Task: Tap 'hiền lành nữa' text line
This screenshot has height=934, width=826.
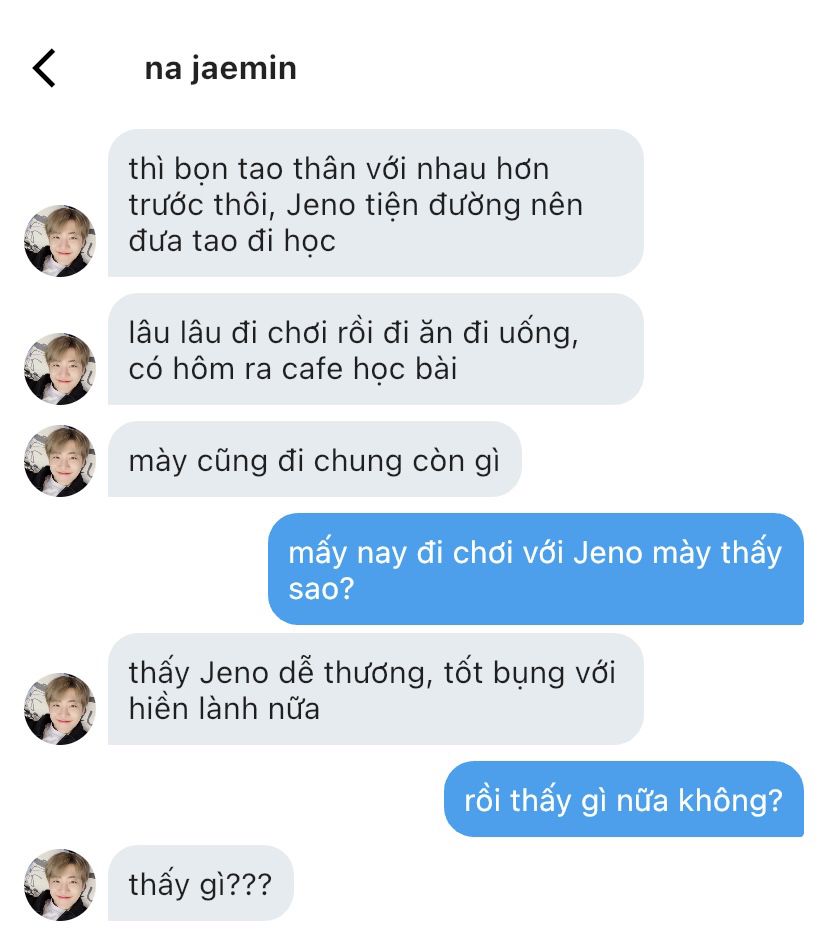Action: [224, 709]
